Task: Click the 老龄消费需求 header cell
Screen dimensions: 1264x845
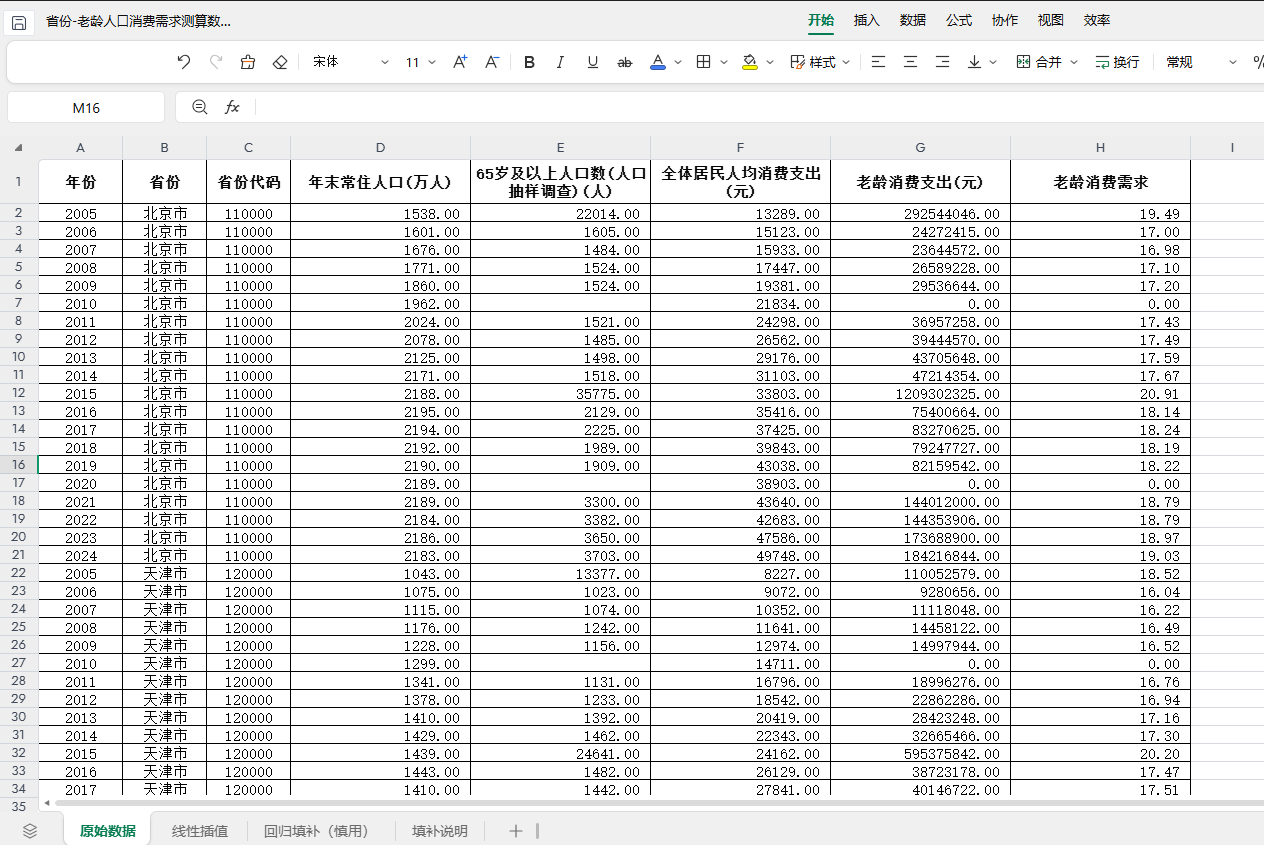Action: (1100, 182)
